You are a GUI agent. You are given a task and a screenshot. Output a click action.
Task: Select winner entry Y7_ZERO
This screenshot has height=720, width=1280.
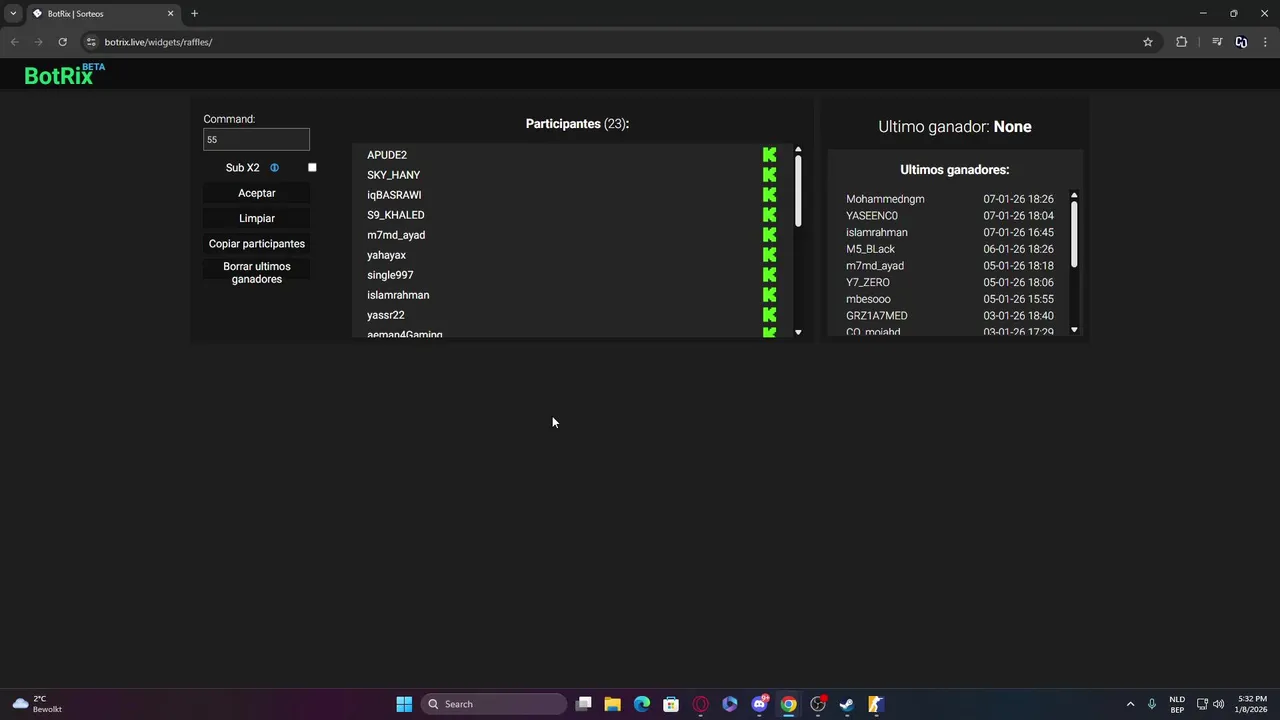click(868, 282)
